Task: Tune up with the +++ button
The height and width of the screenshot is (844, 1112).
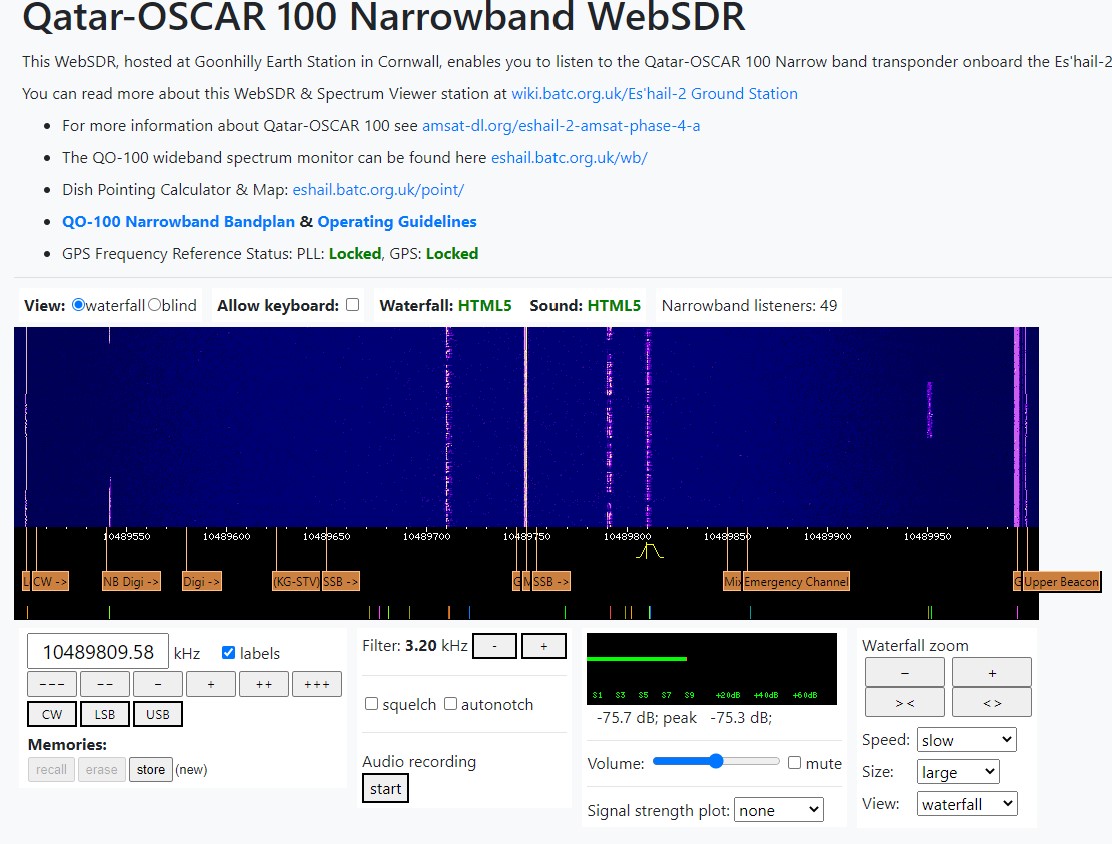Action: point(317,684)
